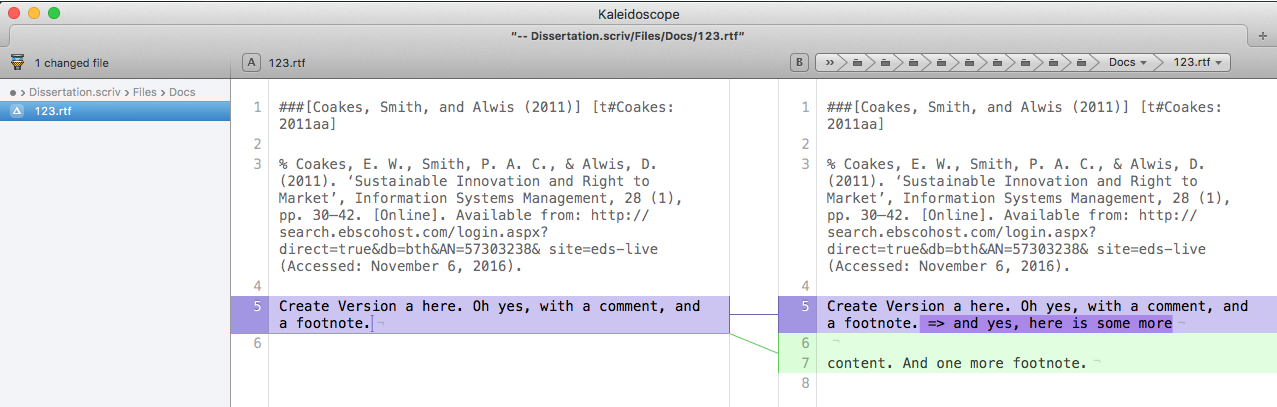Expand hidden path items with the double chevron
This screenshot has width=1277, height=407.
(x=831, y=62)
